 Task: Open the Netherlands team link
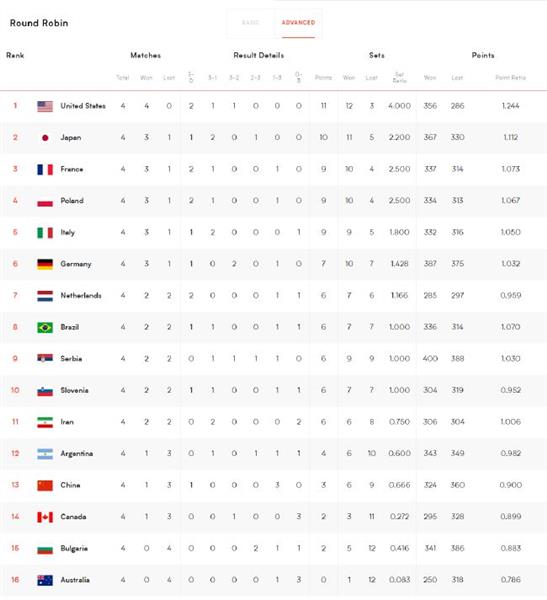(81, 295)
